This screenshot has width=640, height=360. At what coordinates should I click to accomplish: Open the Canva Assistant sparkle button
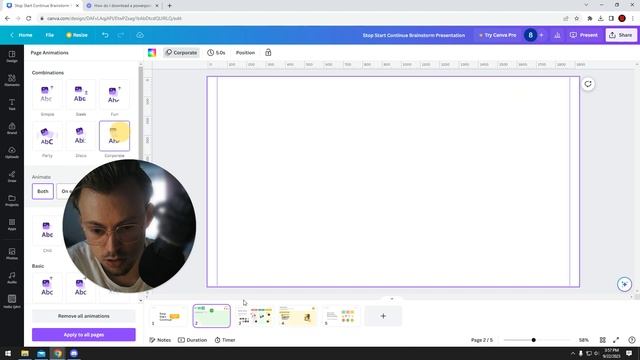coord(624,284)
